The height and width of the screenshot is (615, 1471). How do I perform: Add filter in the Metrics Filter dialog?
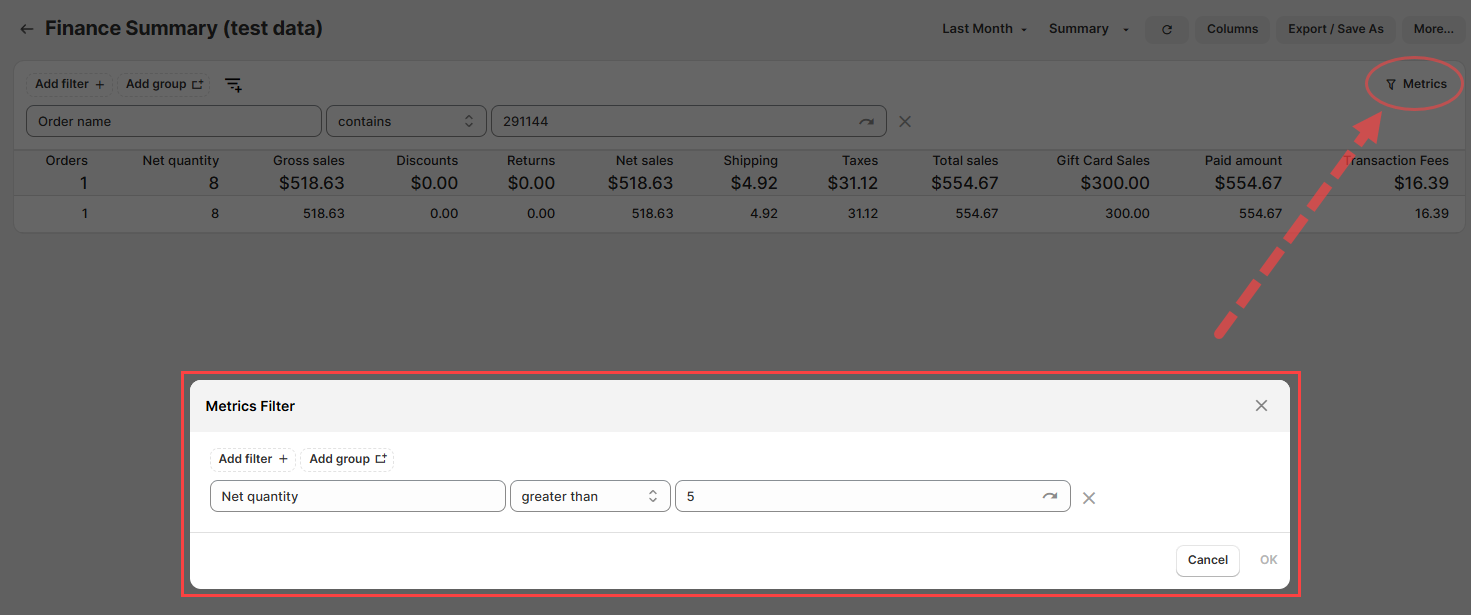[x=253, y=459]
